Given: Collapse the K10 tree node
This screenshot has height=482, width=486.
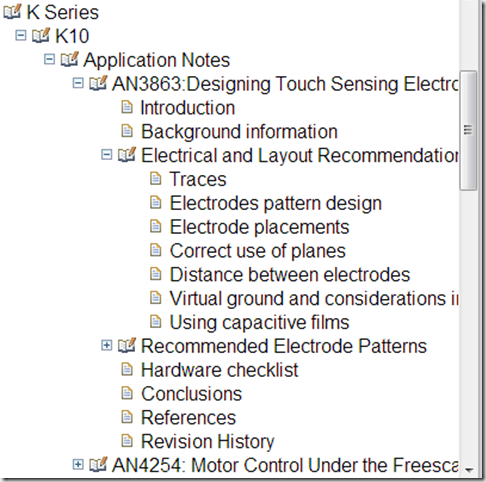Looking at the screenshot, I should 21,35.
